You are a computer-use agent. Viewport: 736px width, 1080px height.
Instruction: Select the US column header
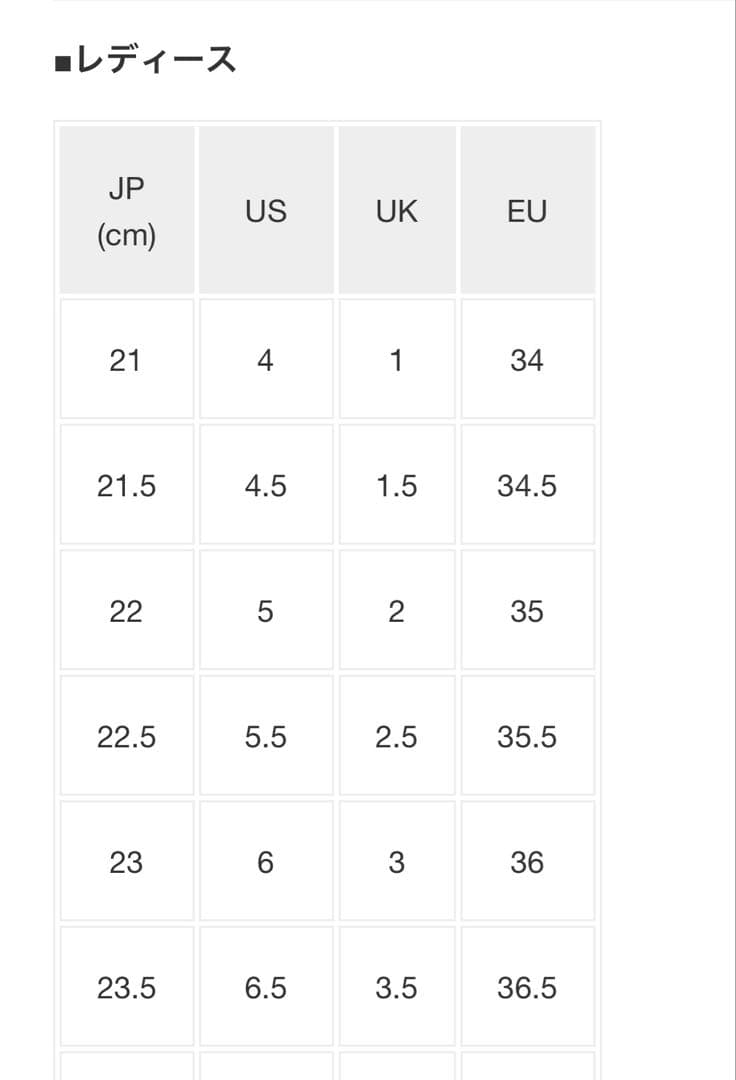(266, 211)
